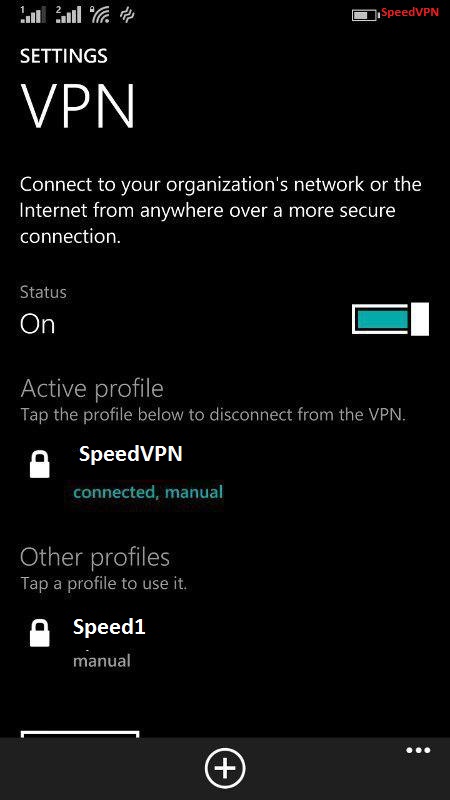This screenshot has height=800, width=450.
Task: Tap the Other profiles section heading
Action: tap(95, 557)
